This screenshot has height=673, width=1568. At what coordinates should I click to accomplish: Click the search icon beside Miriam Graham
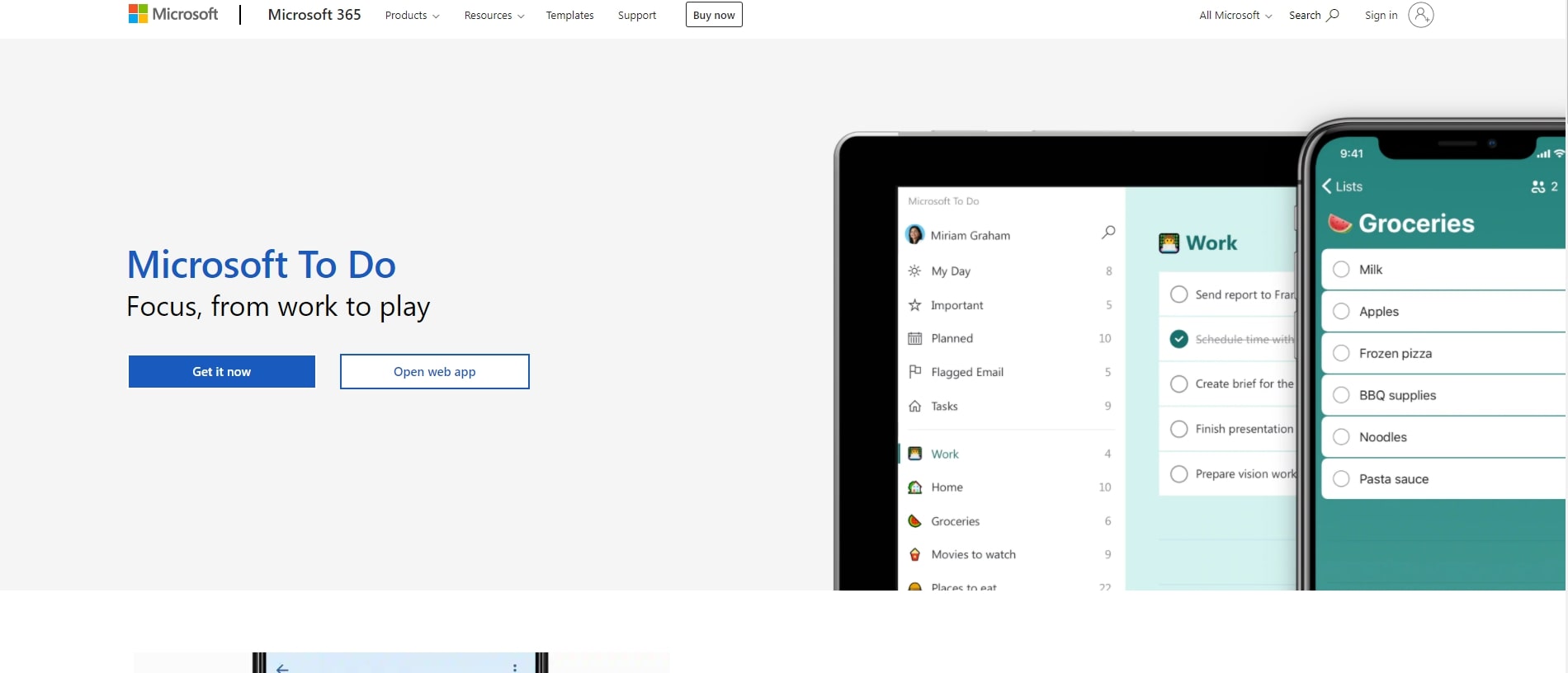click(x=1108, y=233)
